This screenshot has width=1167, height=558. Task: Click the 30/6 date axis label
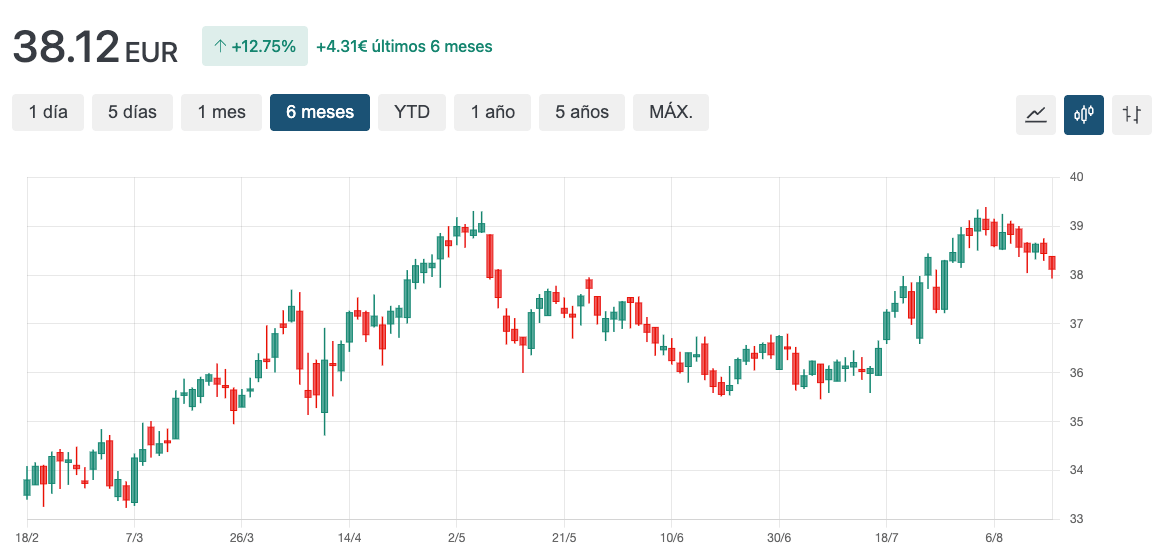click(779, 538)
